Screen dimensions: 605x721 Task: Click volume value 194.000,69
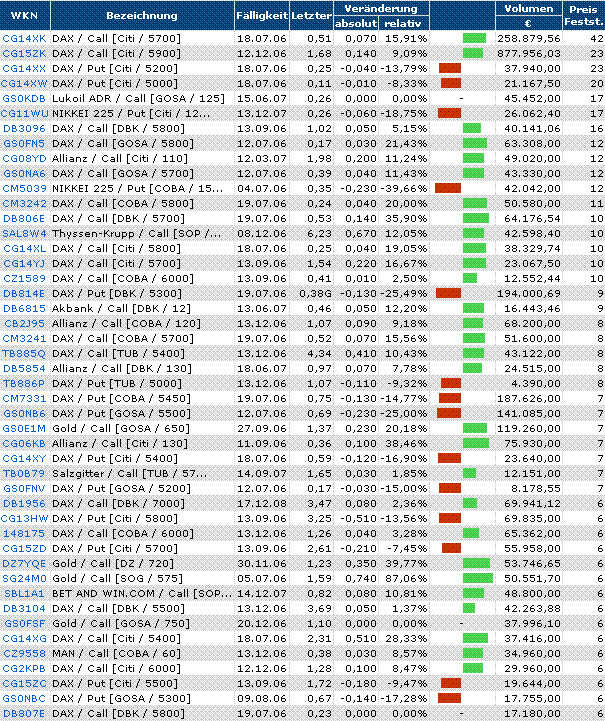(529, 293)
